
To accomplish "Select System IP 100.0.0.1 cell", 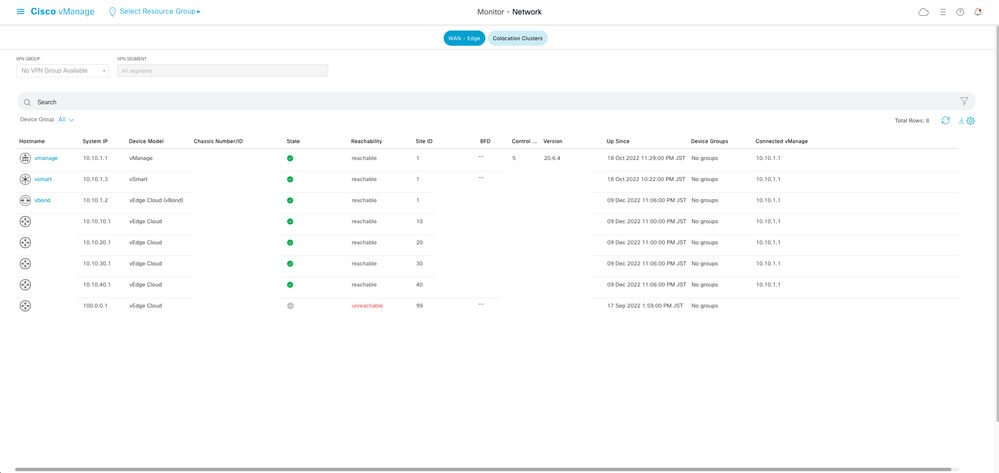I will (96, 306).
